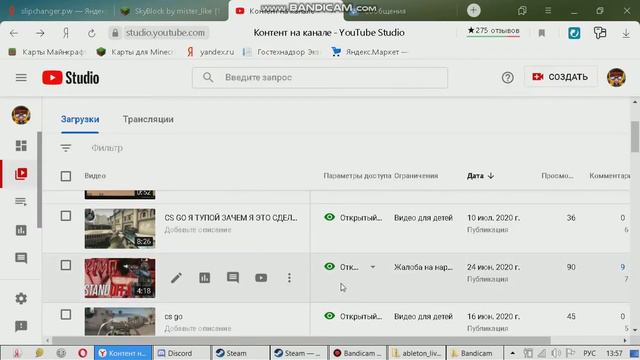640x360 pixels.
Task: Open first Steam taskbar button
Action: click(239, 353)
